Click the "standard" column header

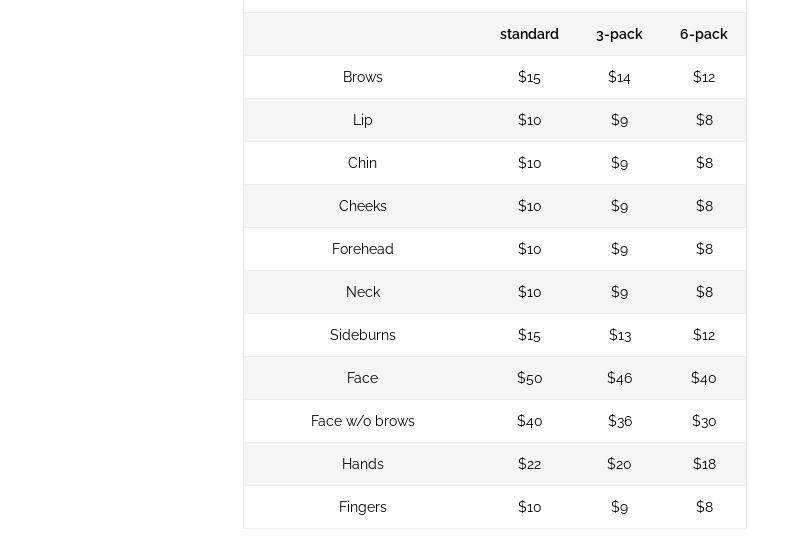[x=529, y=34]
